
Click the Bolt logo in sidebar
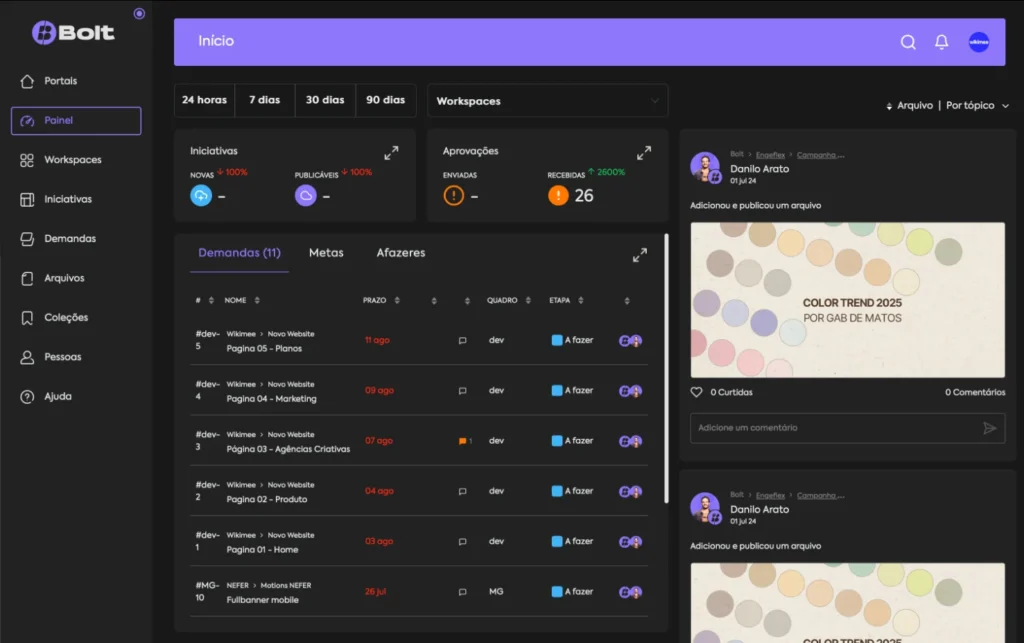pos(73,33)
